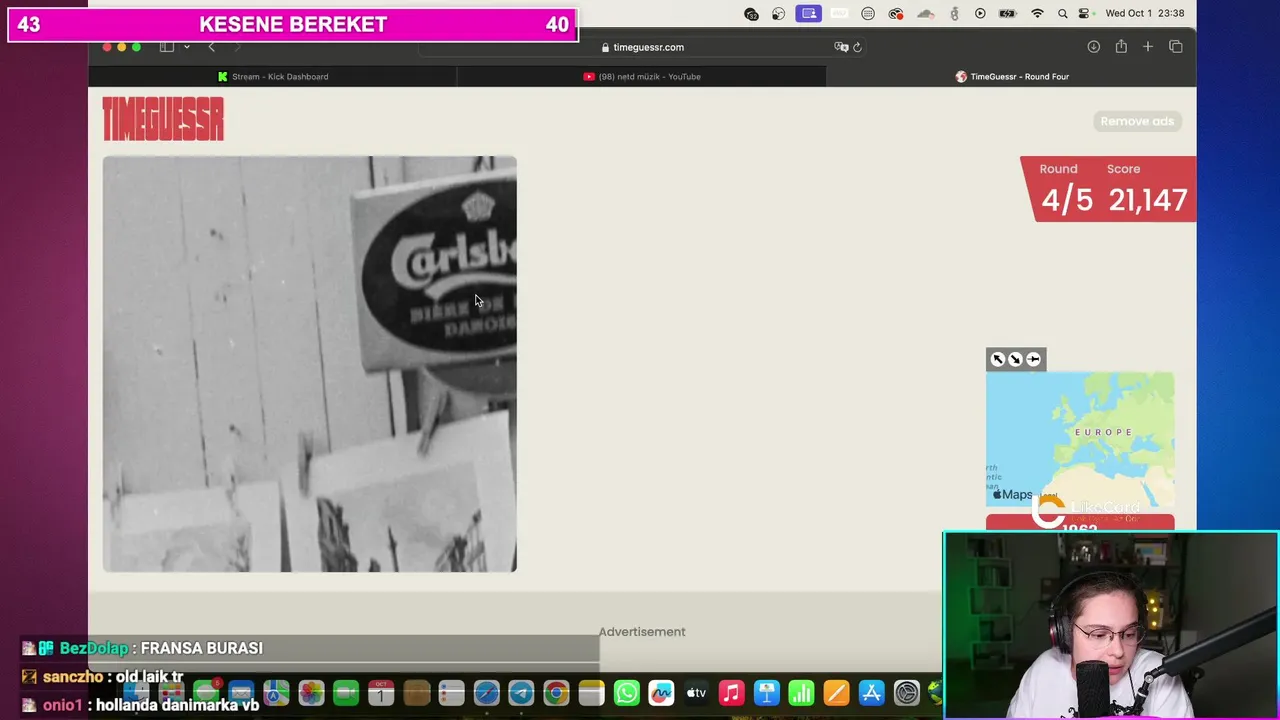
Task: Open Keynote from the Dock
Action: [766, 692]
